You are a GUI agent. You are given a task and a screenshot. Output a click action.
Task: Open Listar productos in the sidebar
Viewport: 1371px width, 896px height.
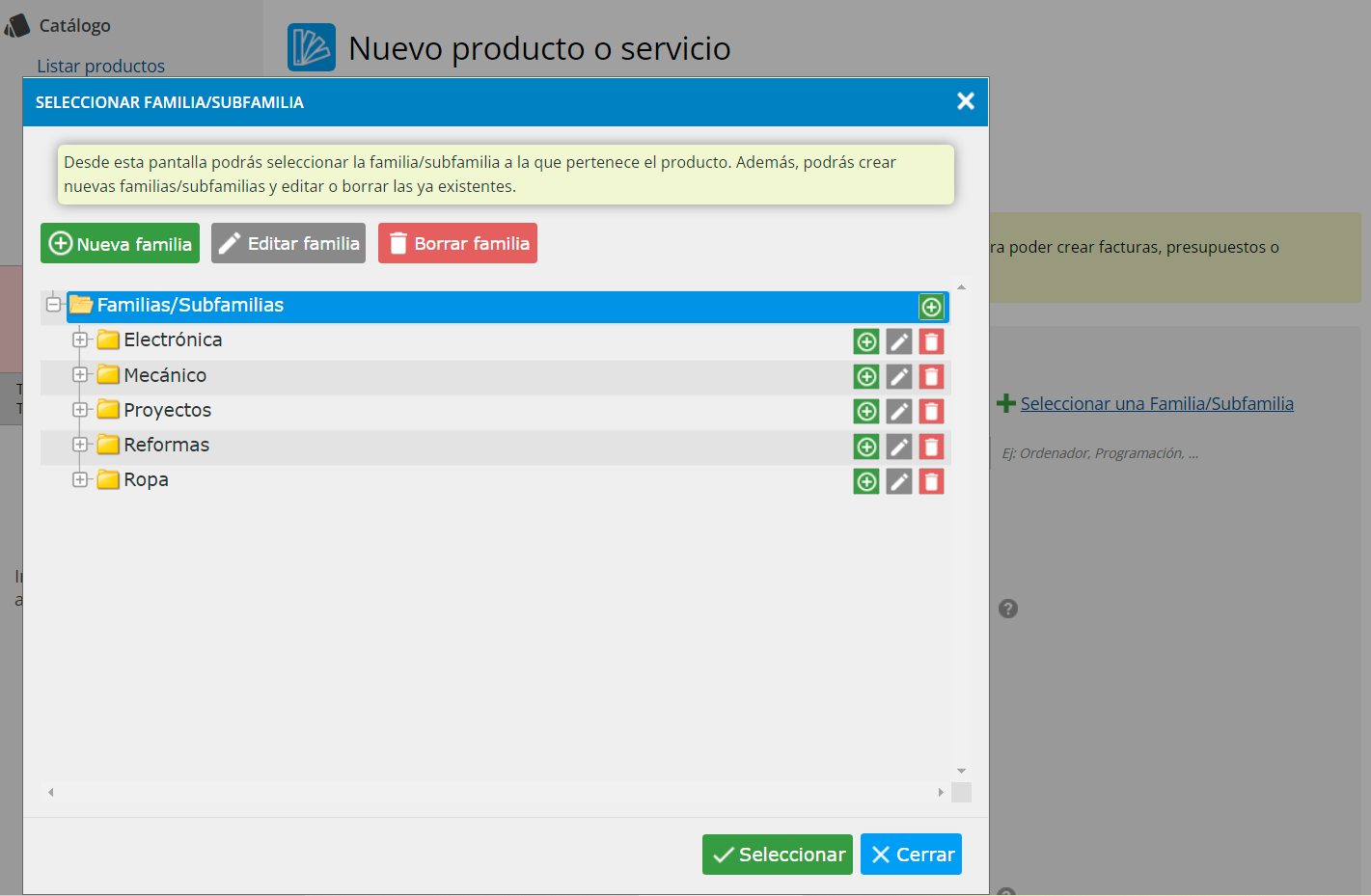[x=101, y=66]
